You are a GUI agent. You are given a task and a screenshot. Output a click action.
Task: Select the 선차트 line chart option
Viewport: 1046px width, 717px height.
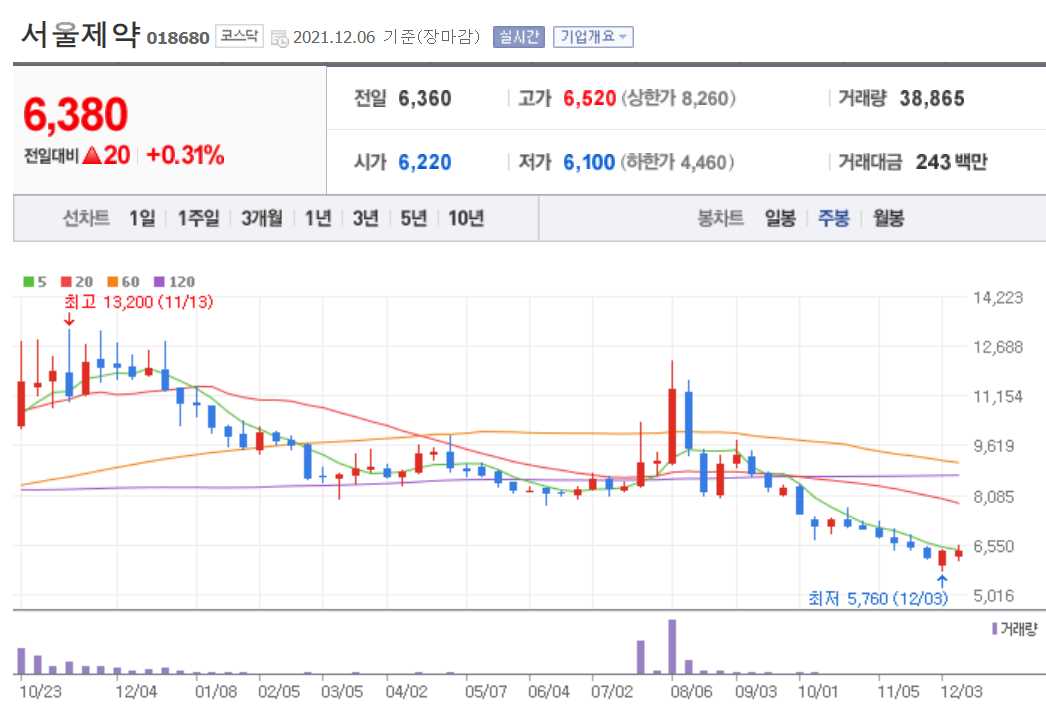pos(84,217)
